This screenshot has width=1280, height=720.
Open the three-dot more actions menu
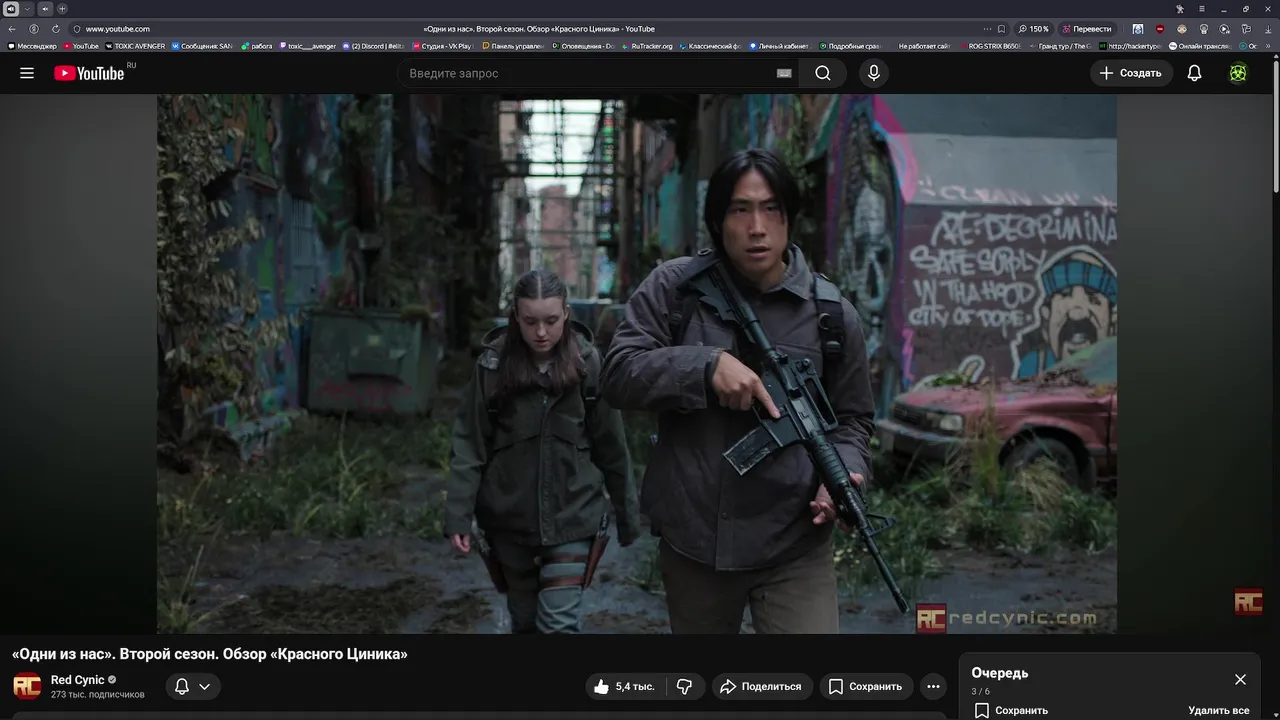[933, 686]
